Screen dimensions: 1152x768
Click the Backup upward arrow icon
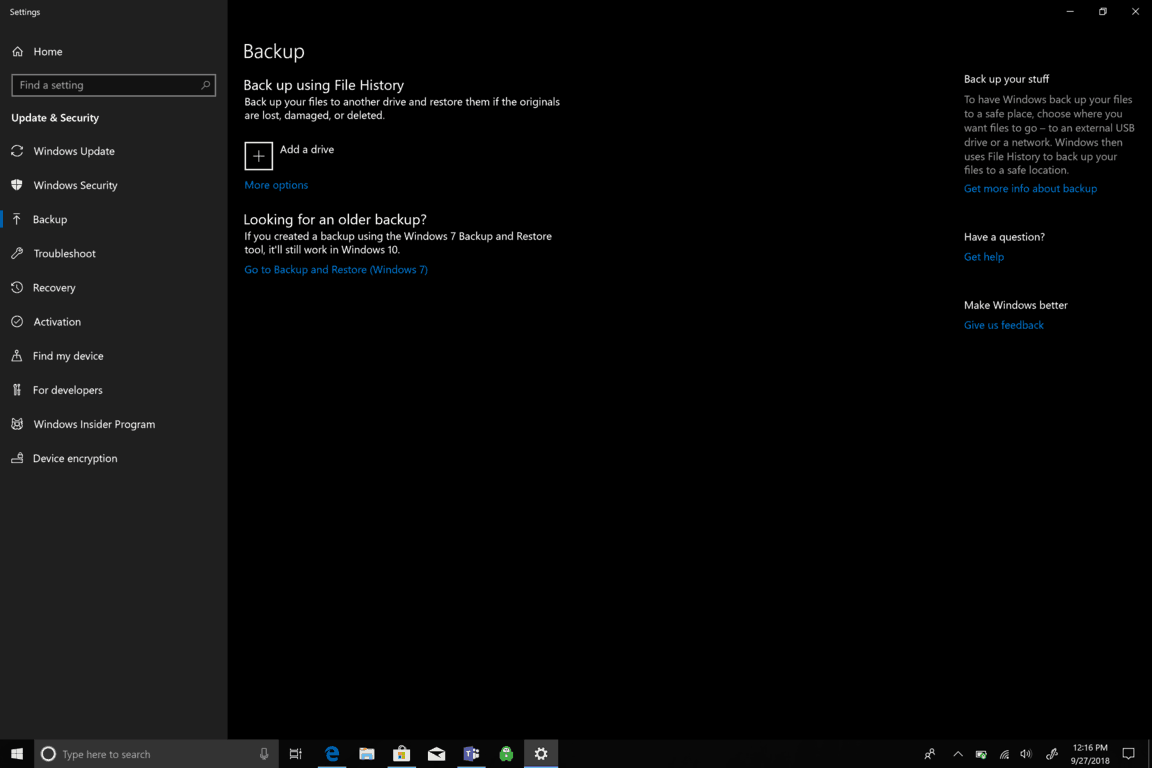[x=17, y=219]
